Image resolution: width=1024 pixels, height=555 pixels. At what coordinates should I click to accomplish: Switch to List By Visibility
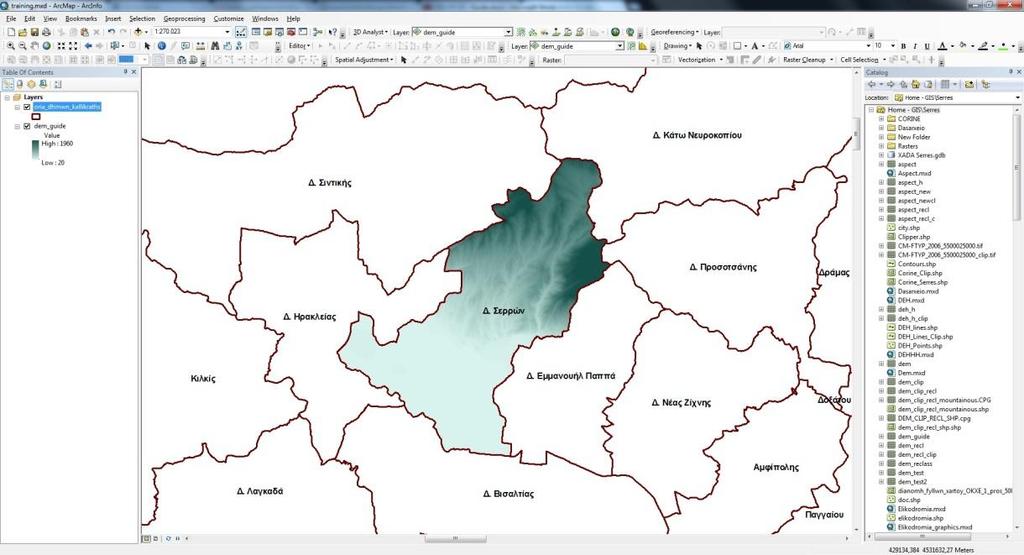[x=31, y=84]
